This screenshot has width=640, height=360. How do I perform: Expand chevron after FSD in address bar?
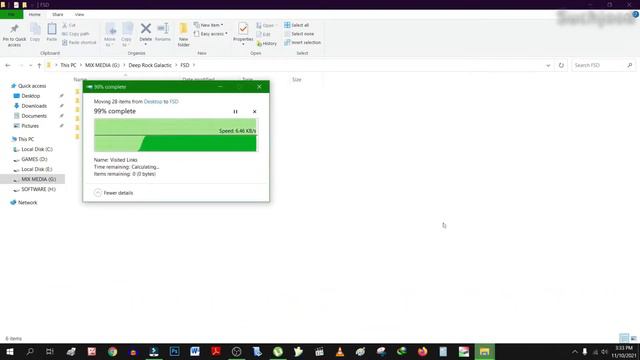click(194, 65)
